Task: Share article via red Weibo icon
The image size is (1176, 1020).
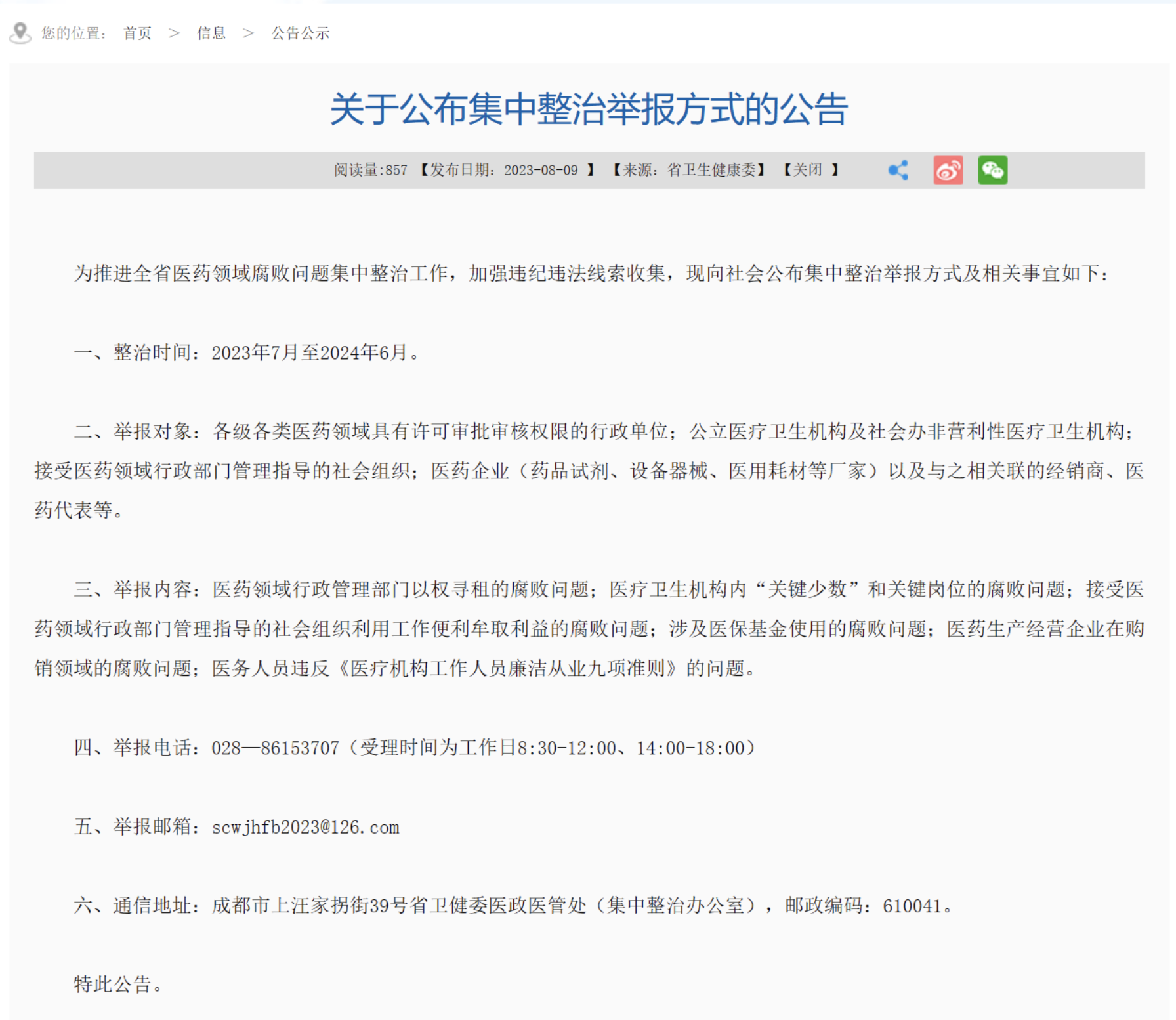Action: pos(948,171)
